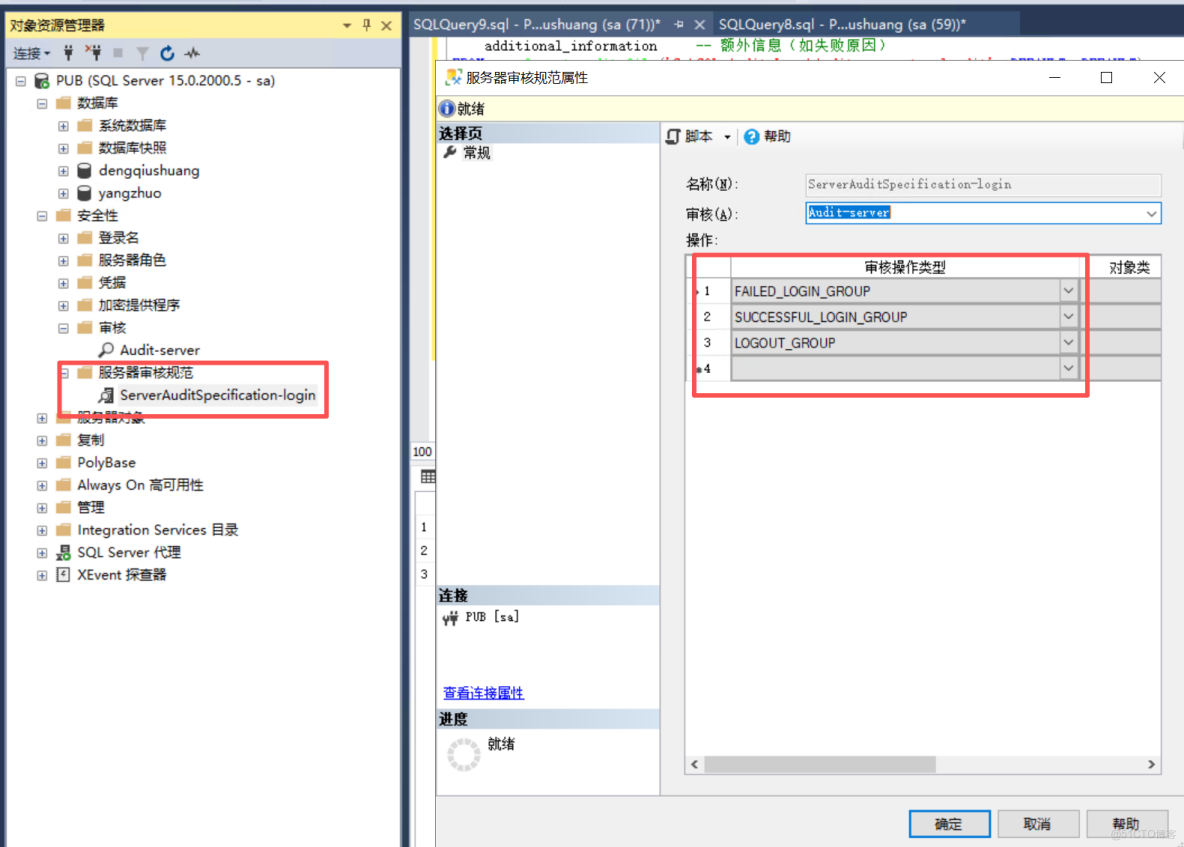1184x847 pixels.
Task: Click the pin icon on 对象资源管理器 panel
Action: pyautogui.click(x=367, y=23)
